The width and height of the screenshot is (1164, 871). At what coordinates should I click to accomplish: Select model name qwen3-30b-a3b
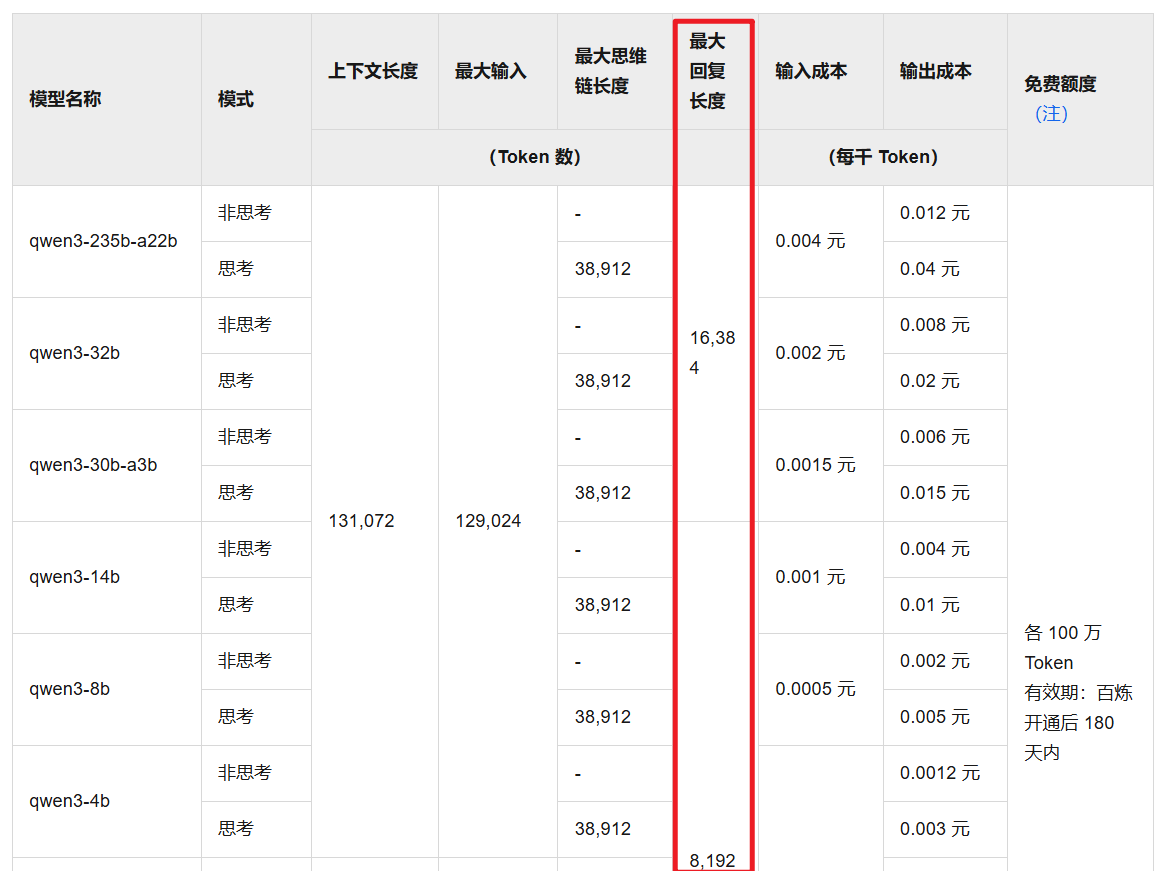coord(93,466)
